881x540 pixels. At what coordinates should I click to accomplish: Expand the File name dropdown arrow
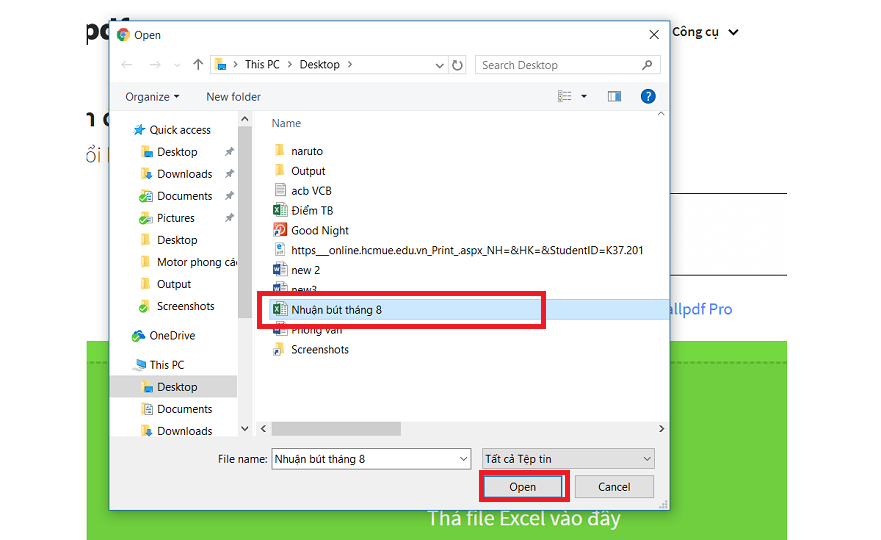[464, 459]
